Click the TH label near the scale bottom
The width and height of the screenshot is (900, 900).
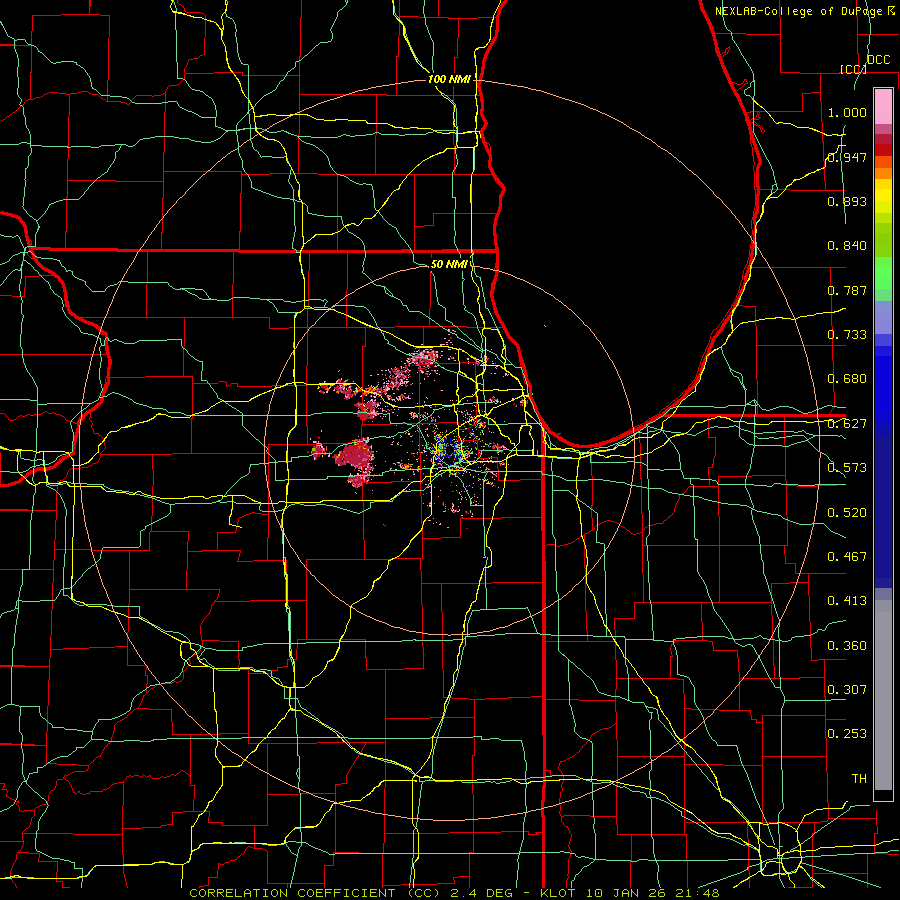point(859,779)
